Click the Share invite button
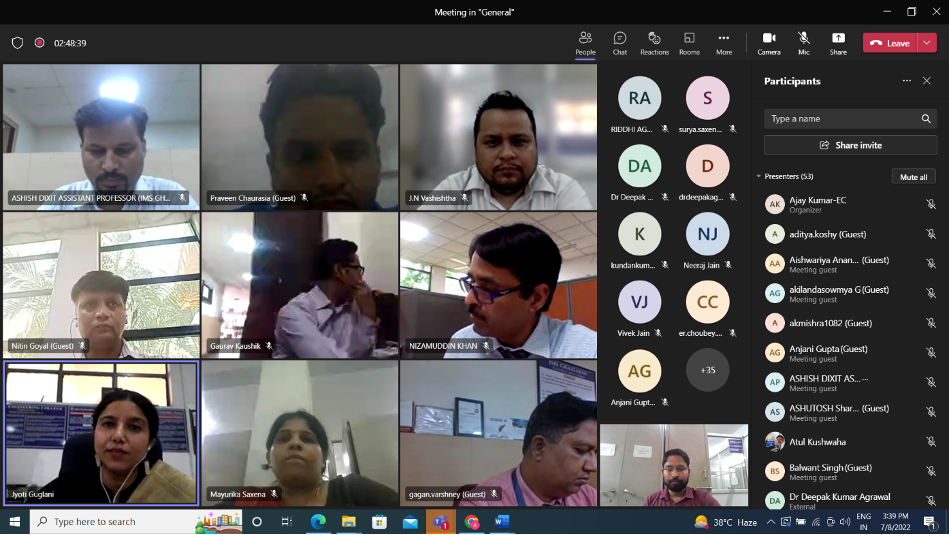This screenshot has width=949, height=535. coord(850,145)
